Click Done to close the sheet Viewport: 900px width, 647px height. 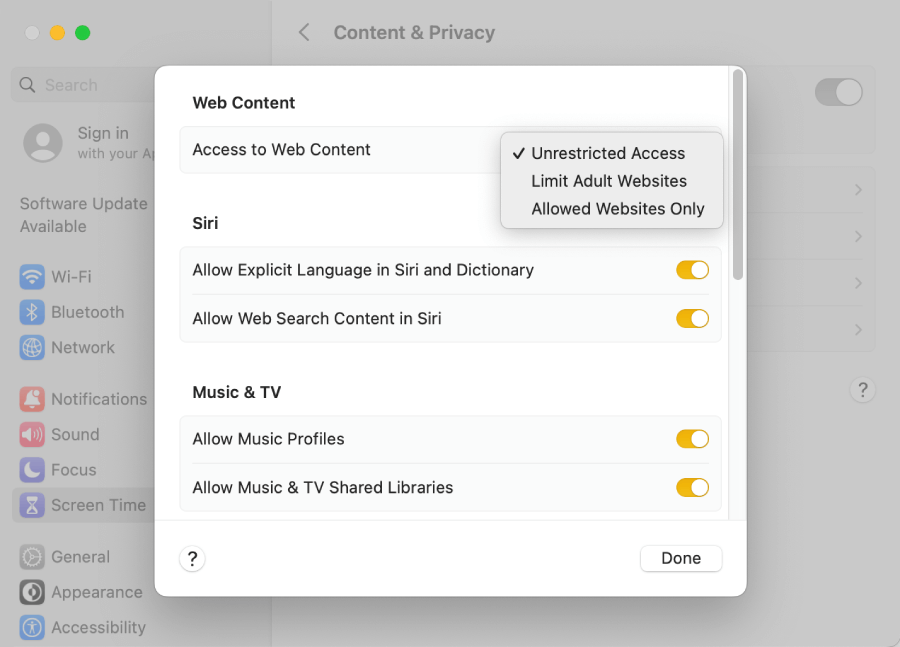(x=681, y=558)
